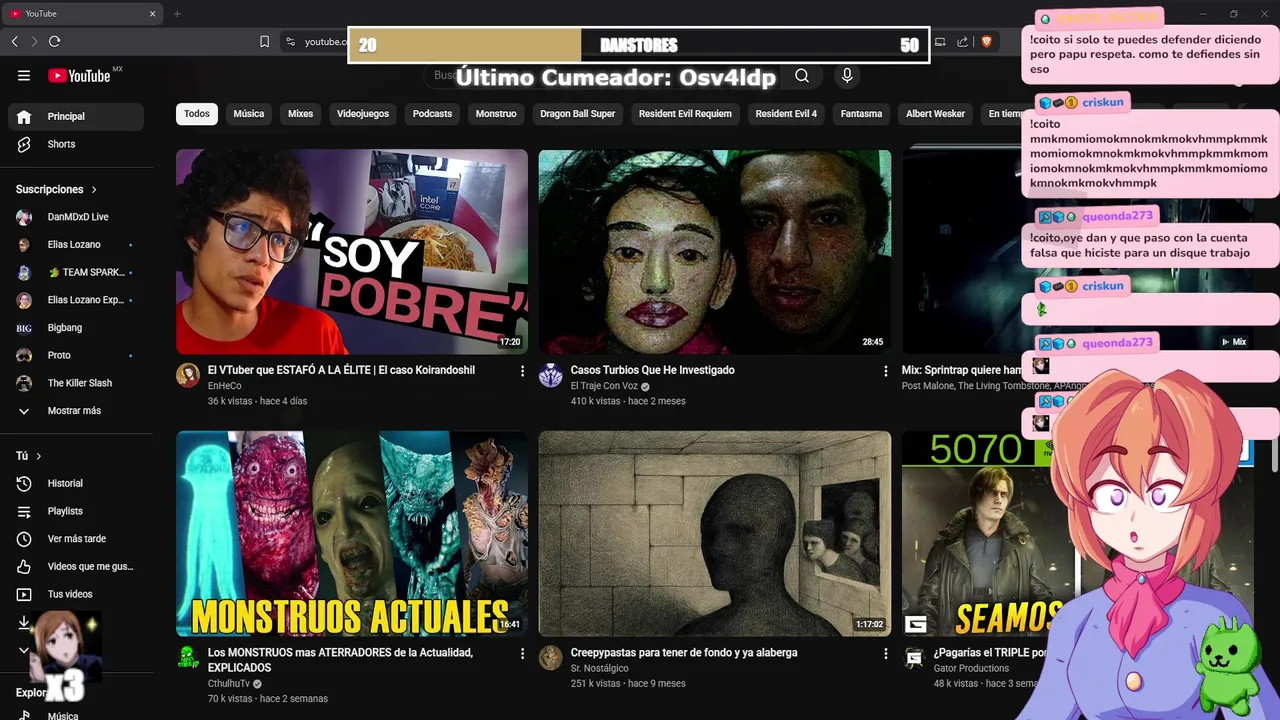
Task: Open a new browser tab with plus
Action: click(177, 14)
